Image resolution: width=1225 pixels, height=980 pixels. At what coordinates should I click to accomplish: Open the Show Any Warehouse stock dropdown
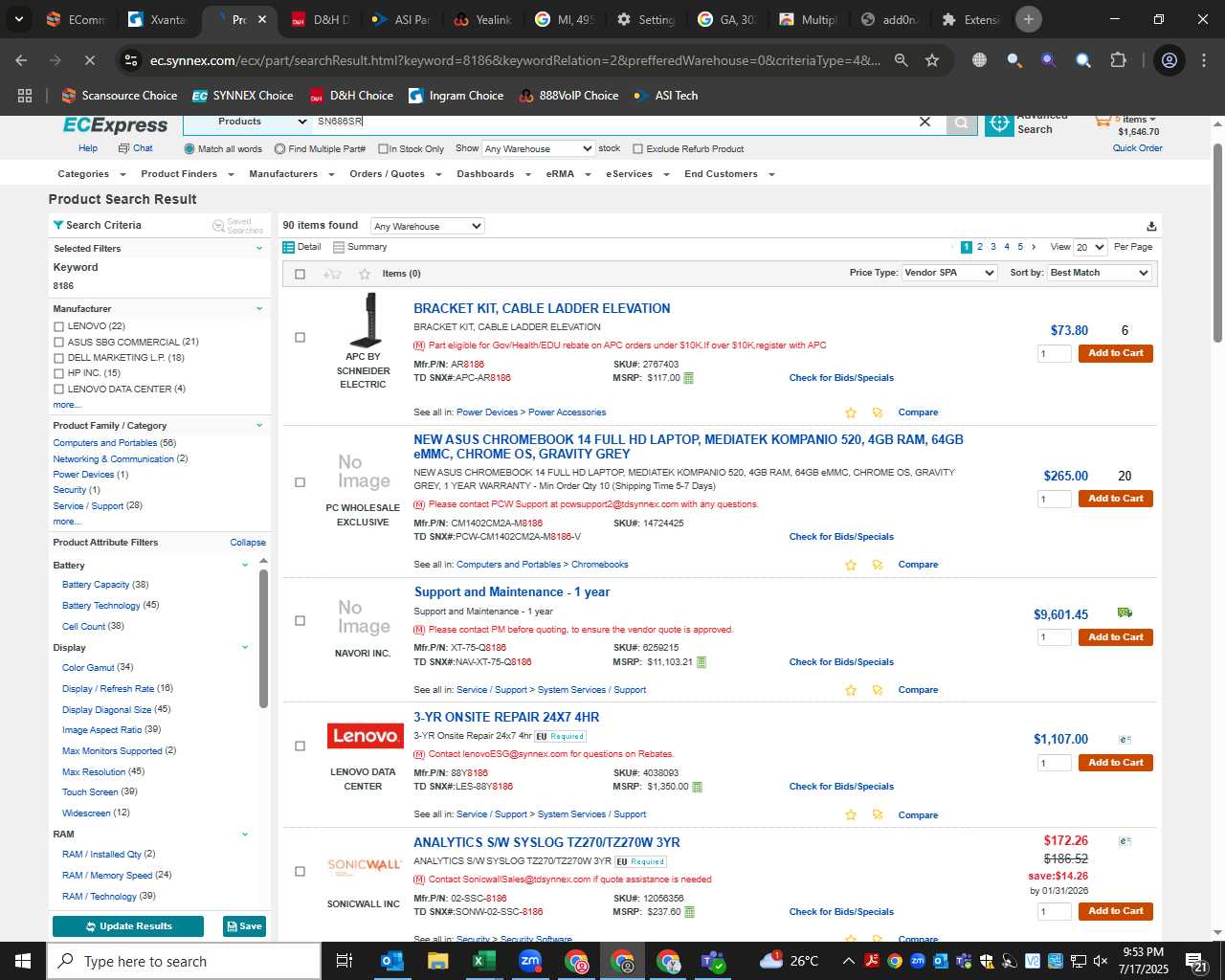click(x=538, y=148)
